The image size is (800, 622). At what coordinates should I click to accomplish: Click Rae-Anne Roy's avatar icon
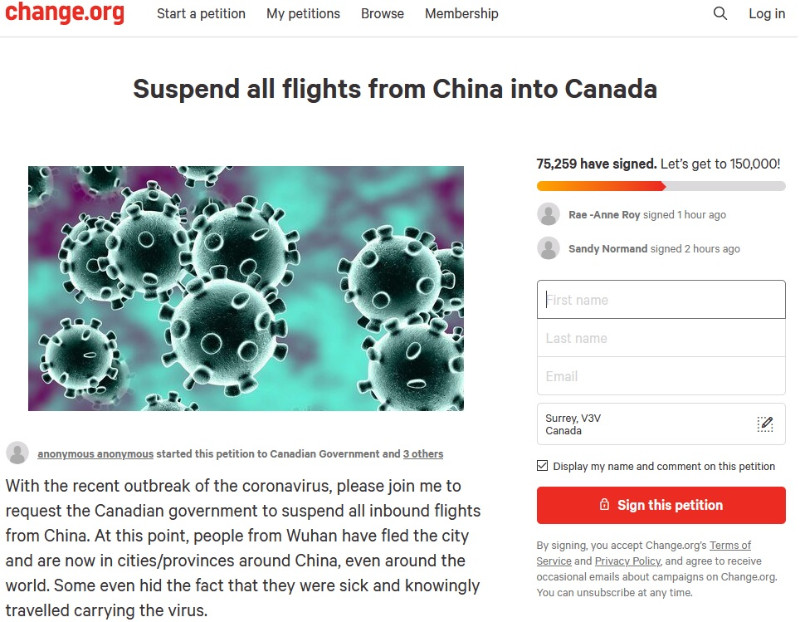coord(548,214)
